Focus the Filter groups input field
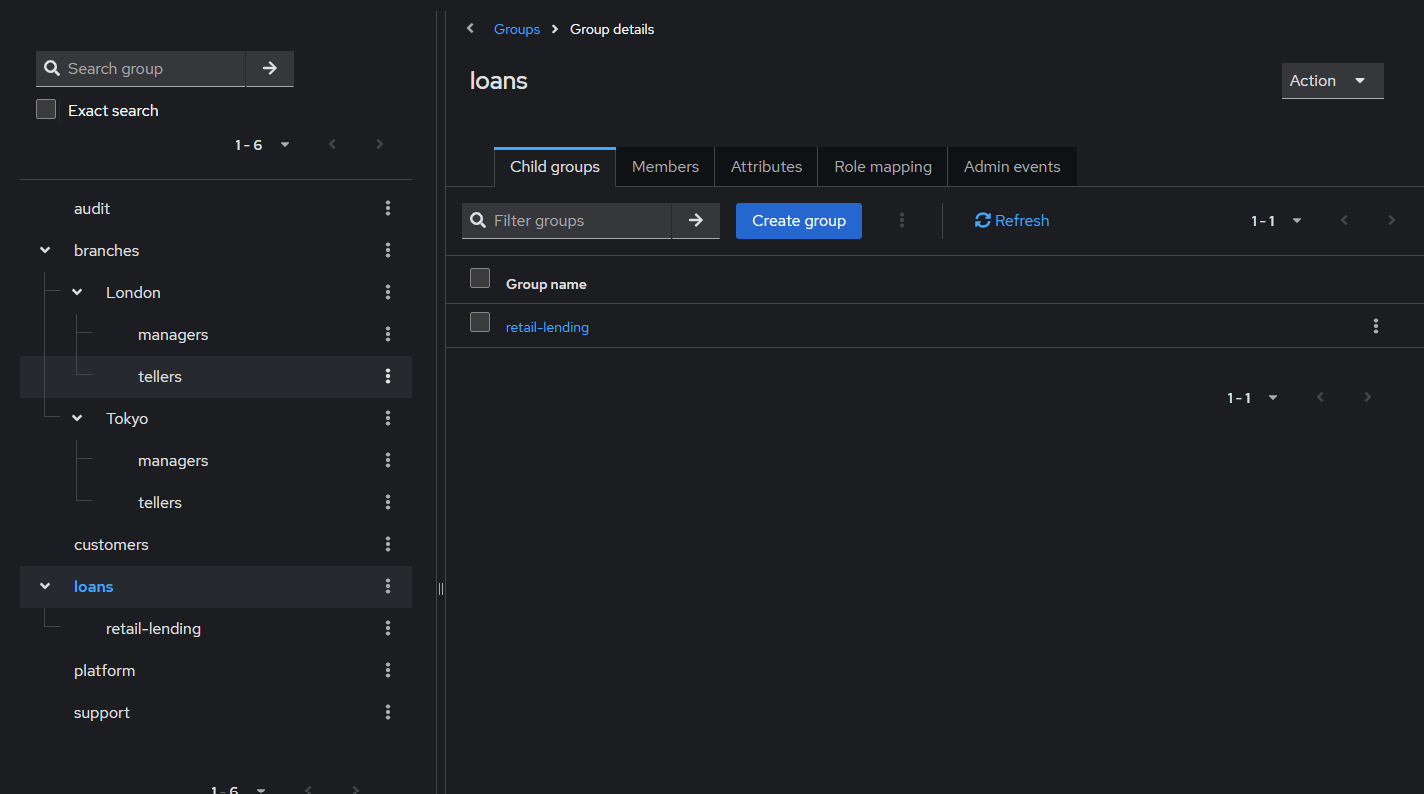 [566, 221]
